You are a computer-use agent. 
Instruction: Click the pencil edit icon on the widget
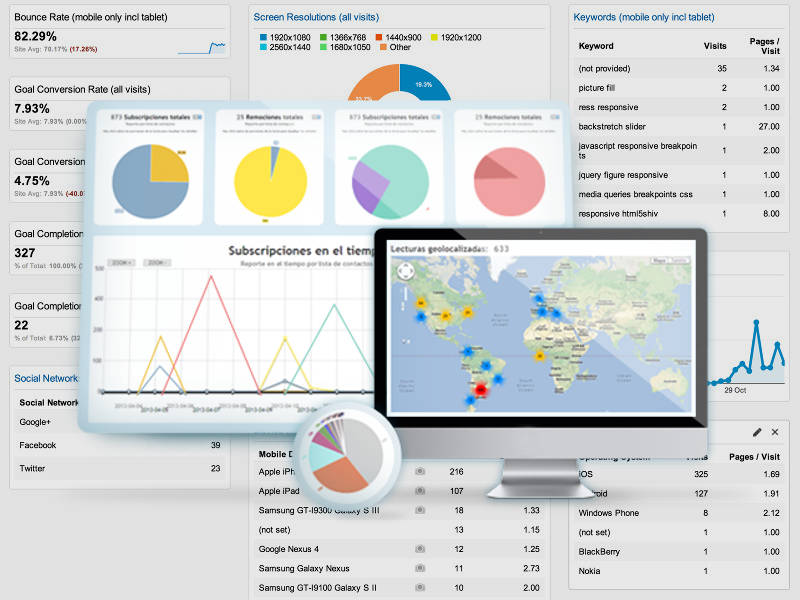(757, 433)
